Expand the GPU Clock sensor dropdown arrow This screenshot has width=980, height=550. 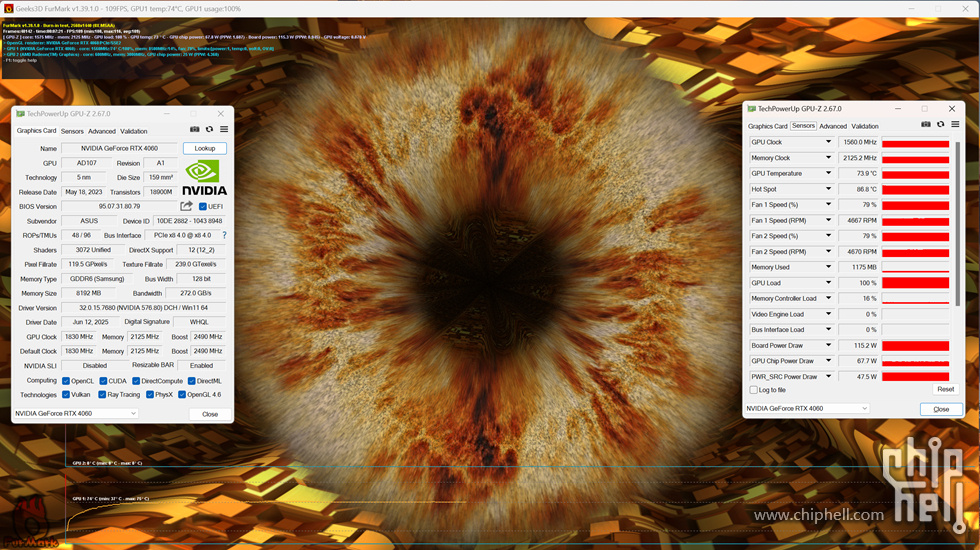pos(828,142)
